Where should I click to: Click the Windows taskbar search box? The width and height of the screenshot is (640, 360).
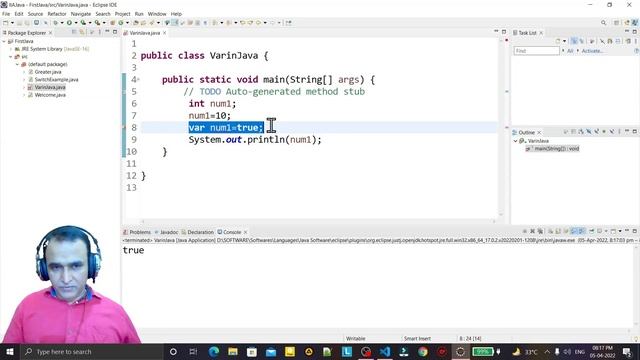(x=92, y=351)
